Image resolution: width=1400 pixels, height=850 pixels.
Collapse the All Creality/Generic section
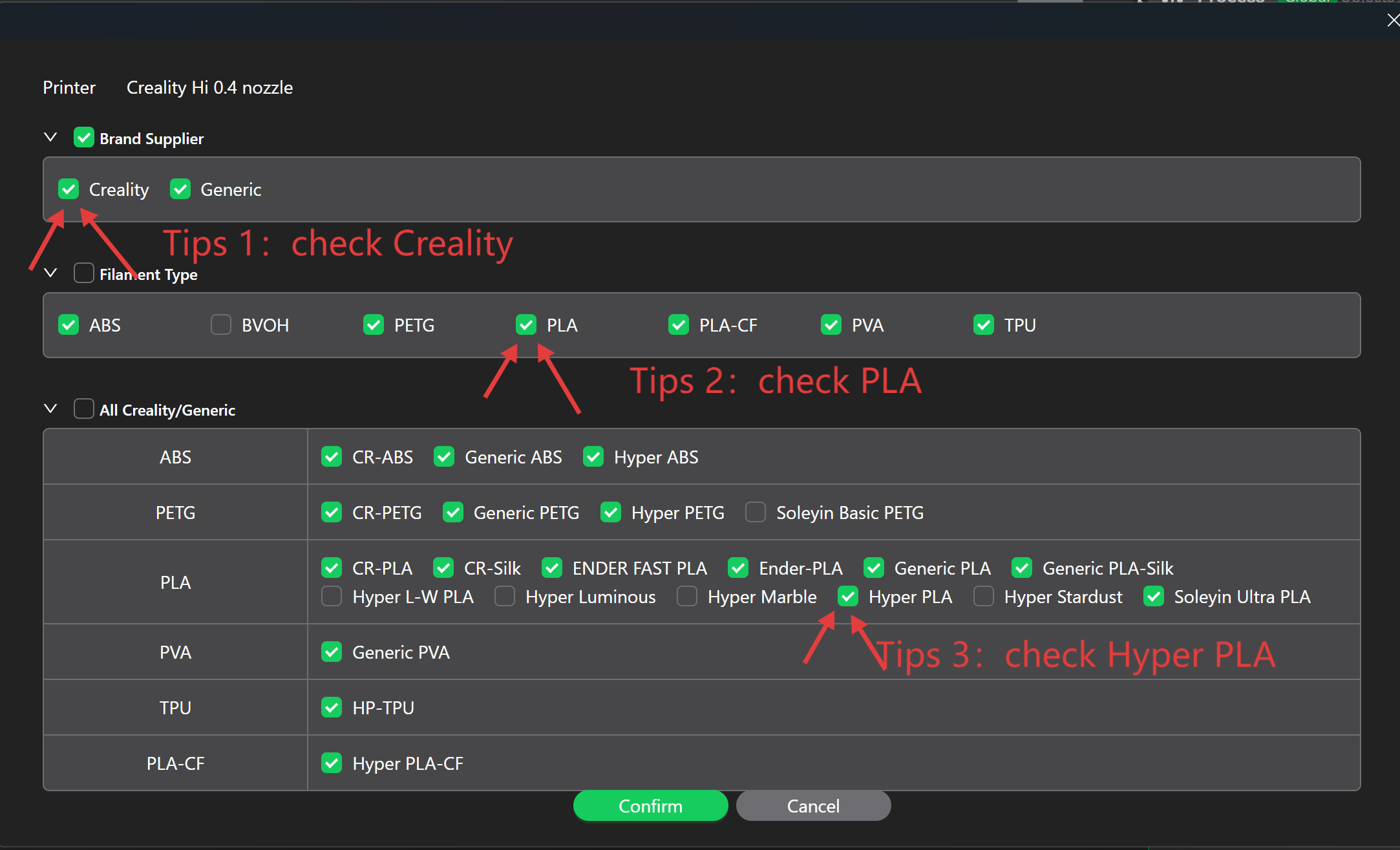50,409
